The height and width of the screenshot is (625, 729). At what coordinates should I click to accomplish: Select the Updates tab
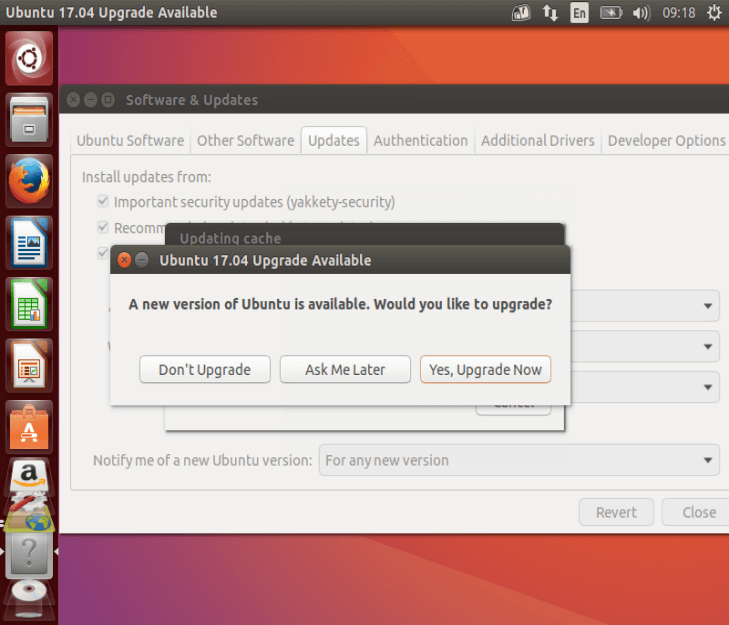tap(334, 140)
